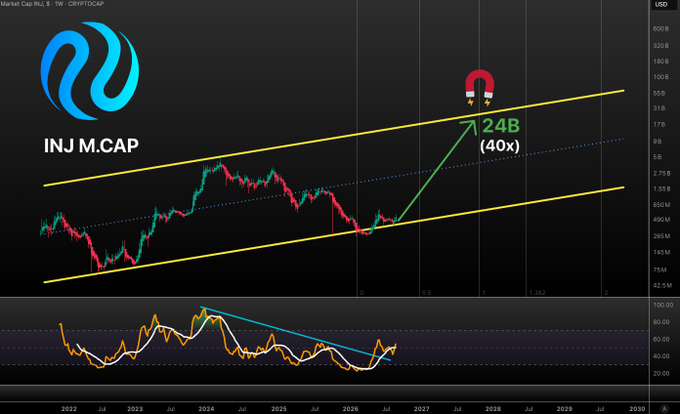Click the 5B price axis label
Viewport: 680px width, 414px height.
click(x=657, y=157)
